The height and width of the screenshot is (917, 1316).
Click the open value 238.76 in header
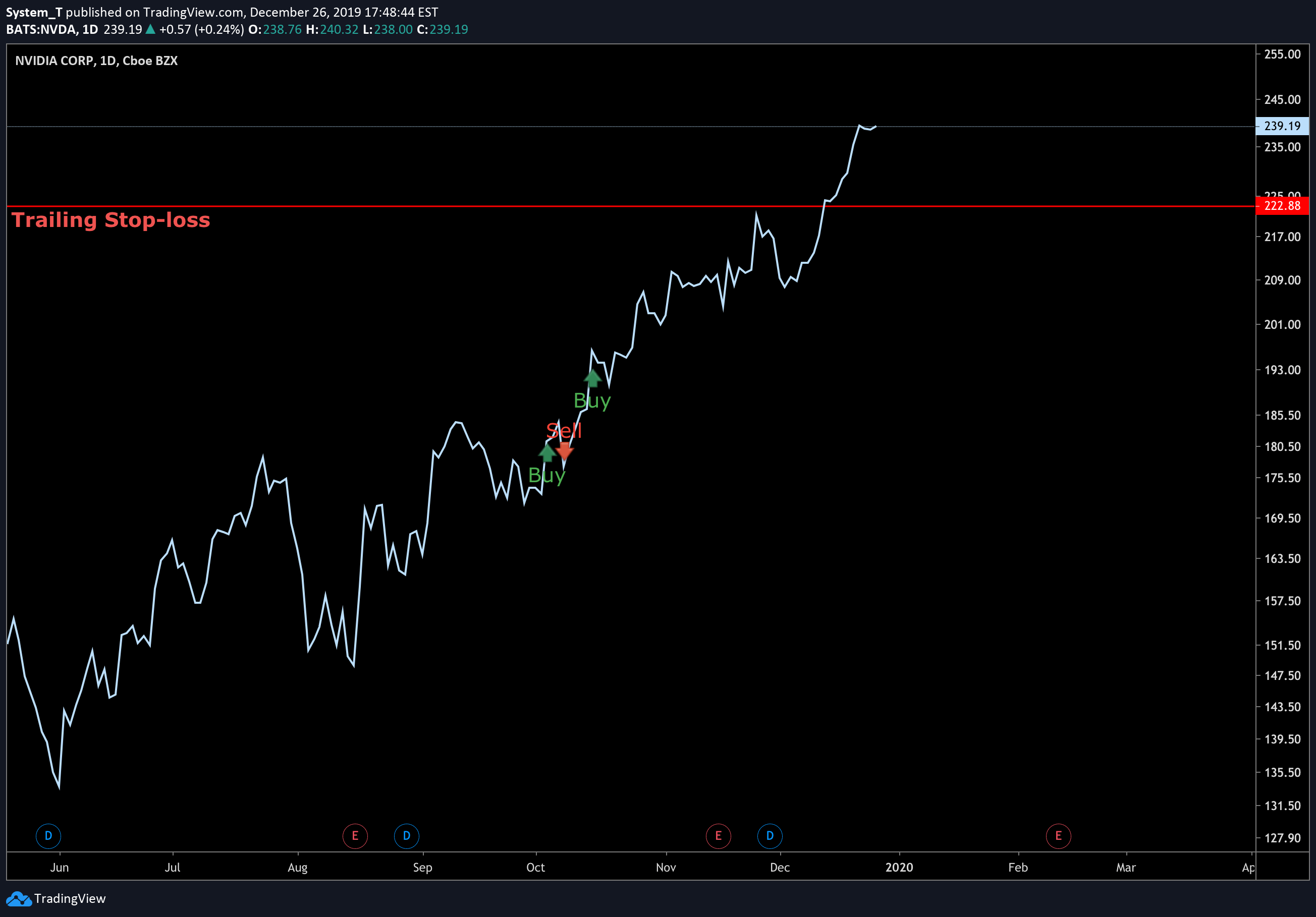point(282,29)
